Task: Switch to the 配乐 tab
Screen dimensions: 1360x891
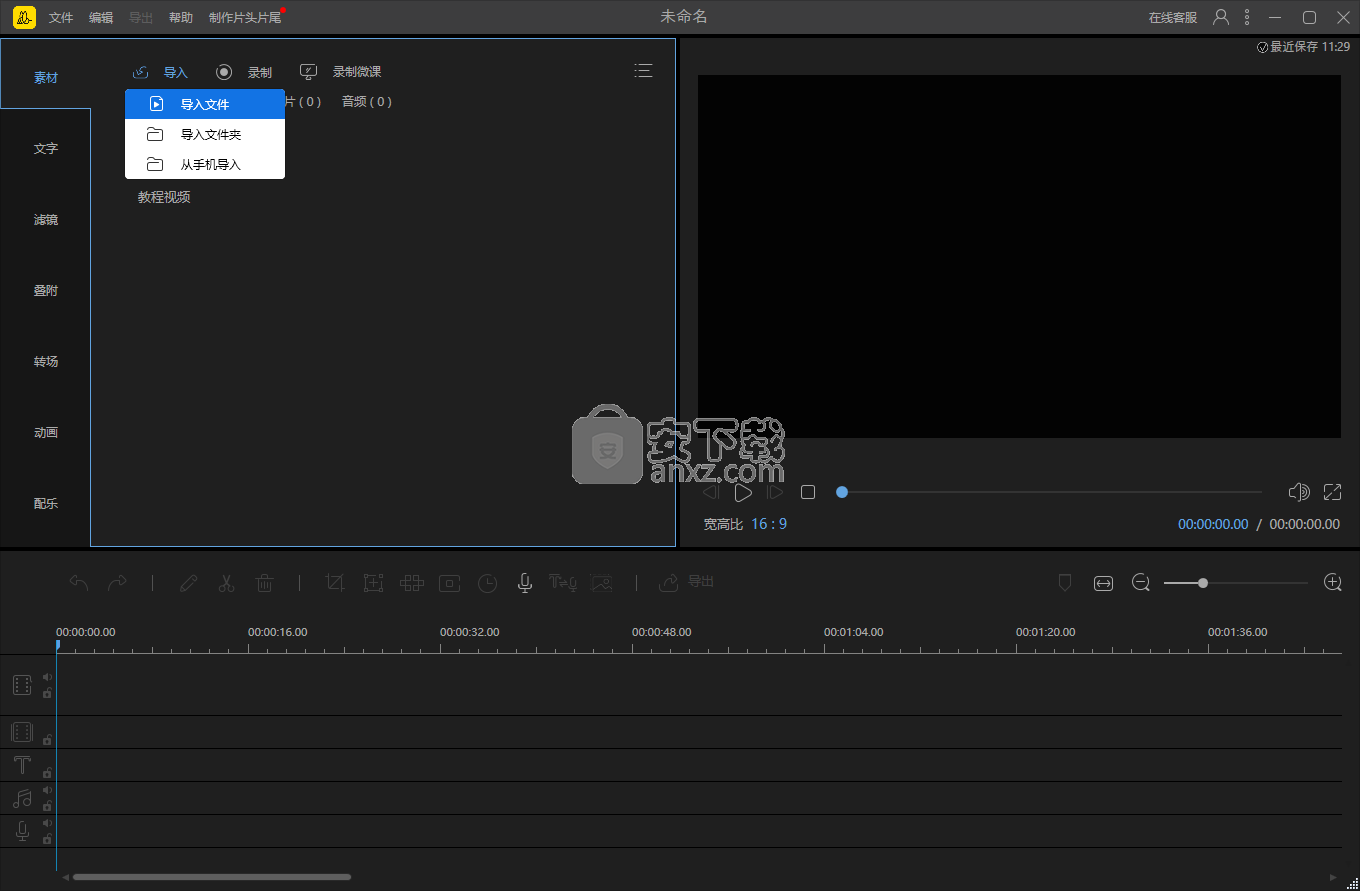Action: coord(46,503)
